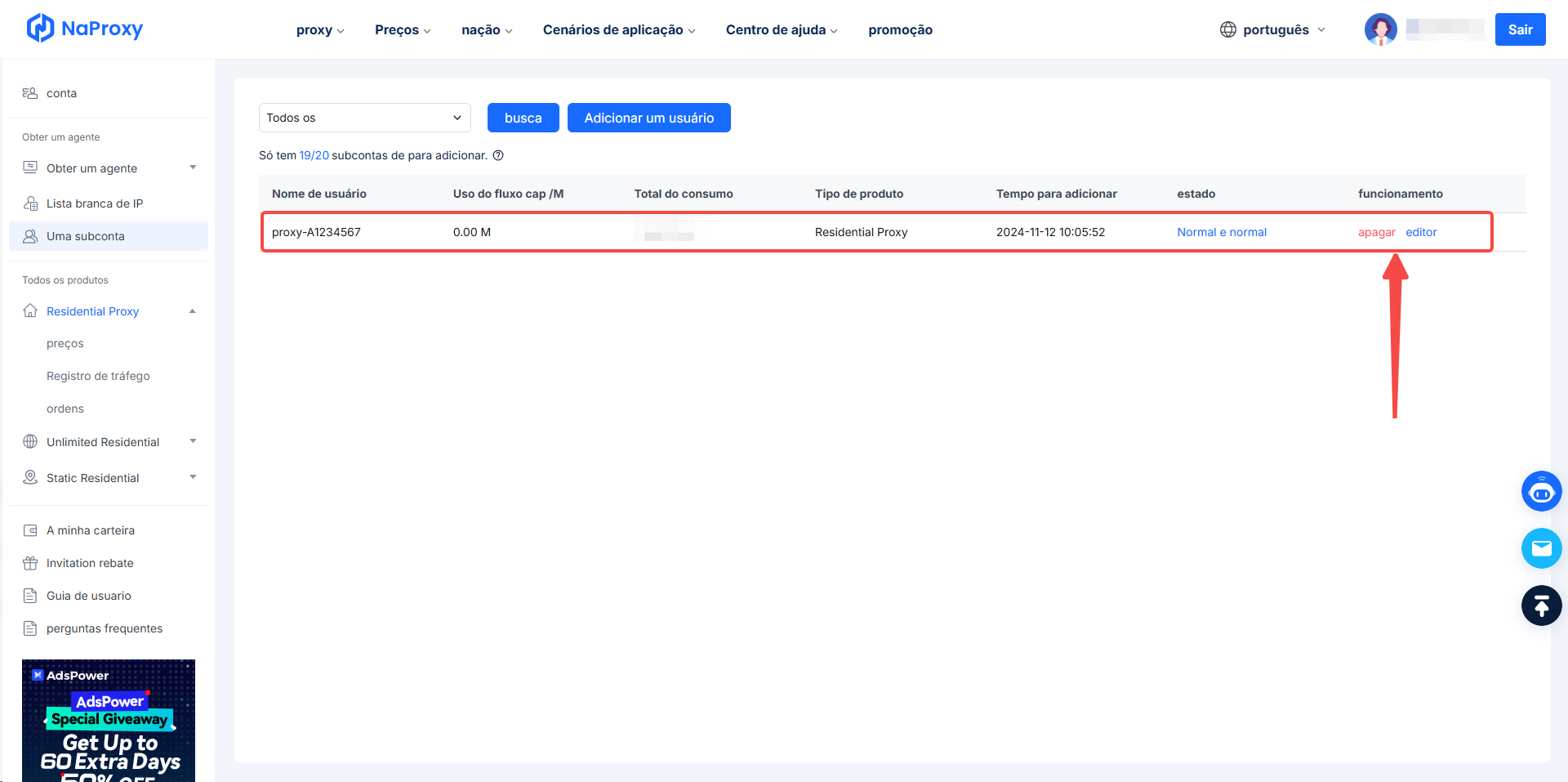
Task: Click the conta sidebar icon
Action: (x=30, y=93)
